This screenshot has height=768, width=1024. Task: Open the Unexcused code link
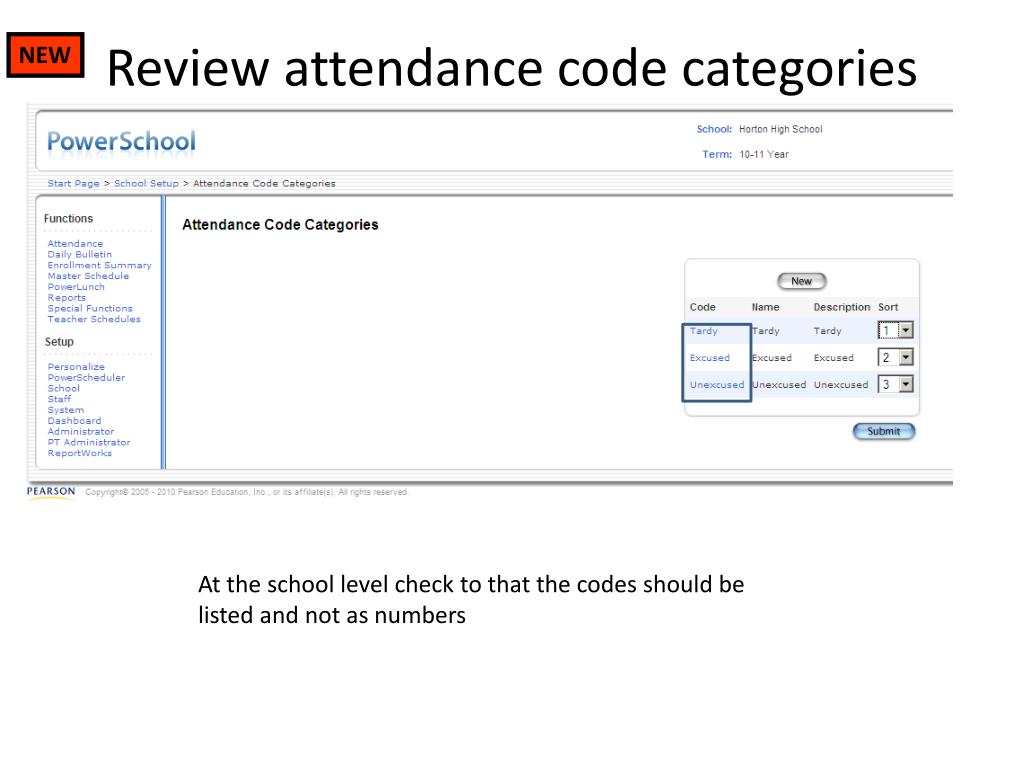tap(717, 385)
